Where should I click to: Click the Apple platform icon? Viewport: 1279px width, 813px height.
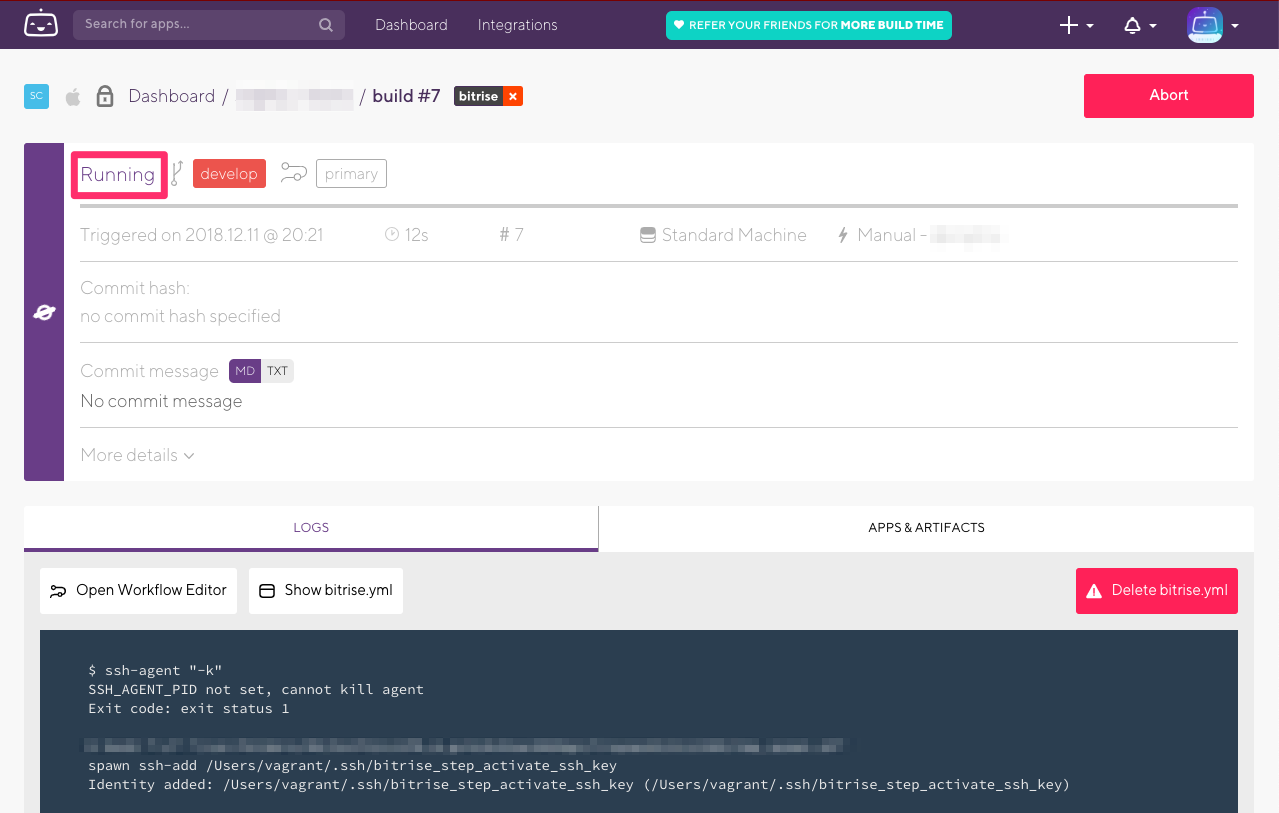click(73, 97)
